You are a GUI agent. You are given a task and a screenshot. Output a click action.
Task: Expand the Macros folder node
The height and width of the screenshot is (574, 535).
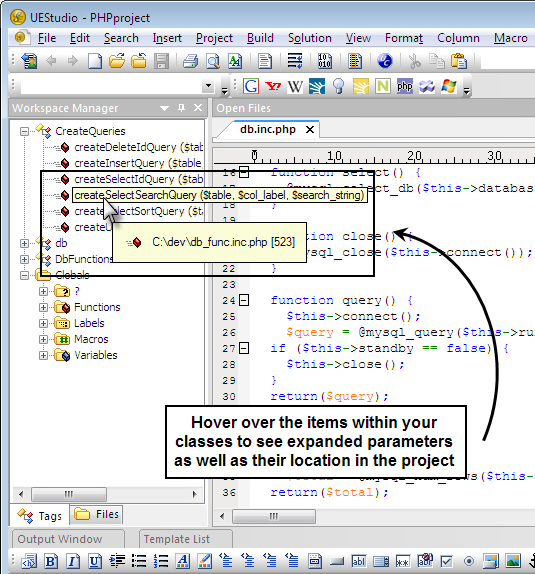click(44, 339)
